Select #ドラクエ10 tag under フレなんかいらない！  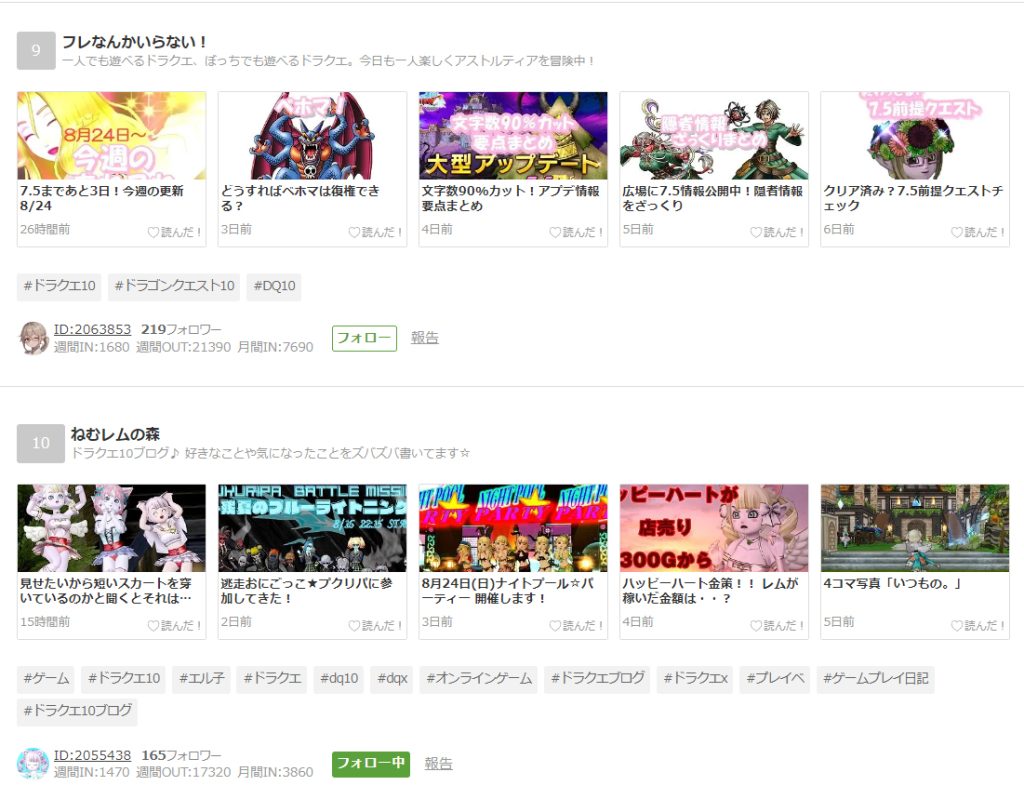pos(59,286)
